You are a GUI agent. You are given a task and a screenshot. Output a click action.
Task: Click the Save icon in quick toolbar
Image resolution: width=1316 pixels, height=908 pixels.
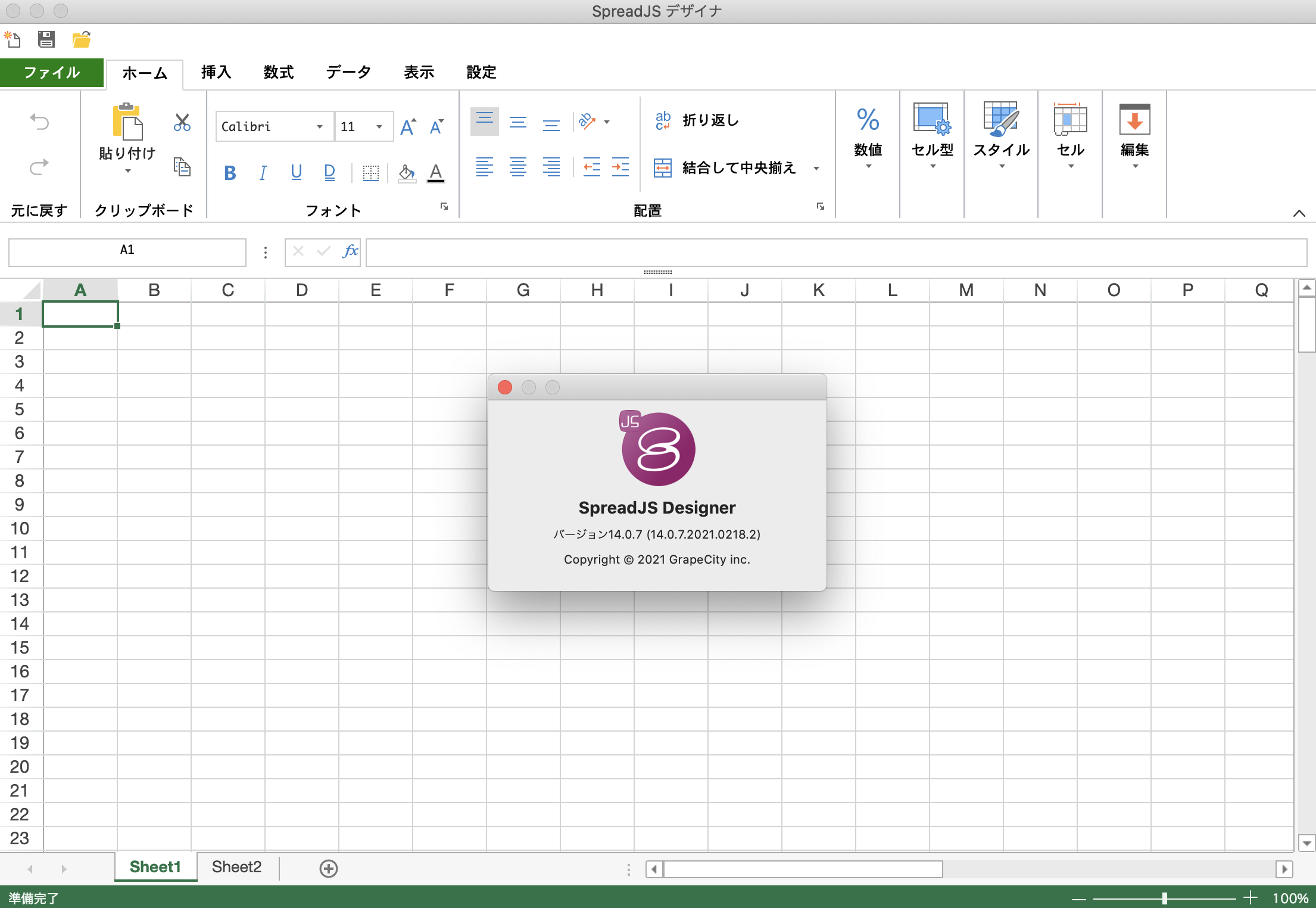point(46,40)
